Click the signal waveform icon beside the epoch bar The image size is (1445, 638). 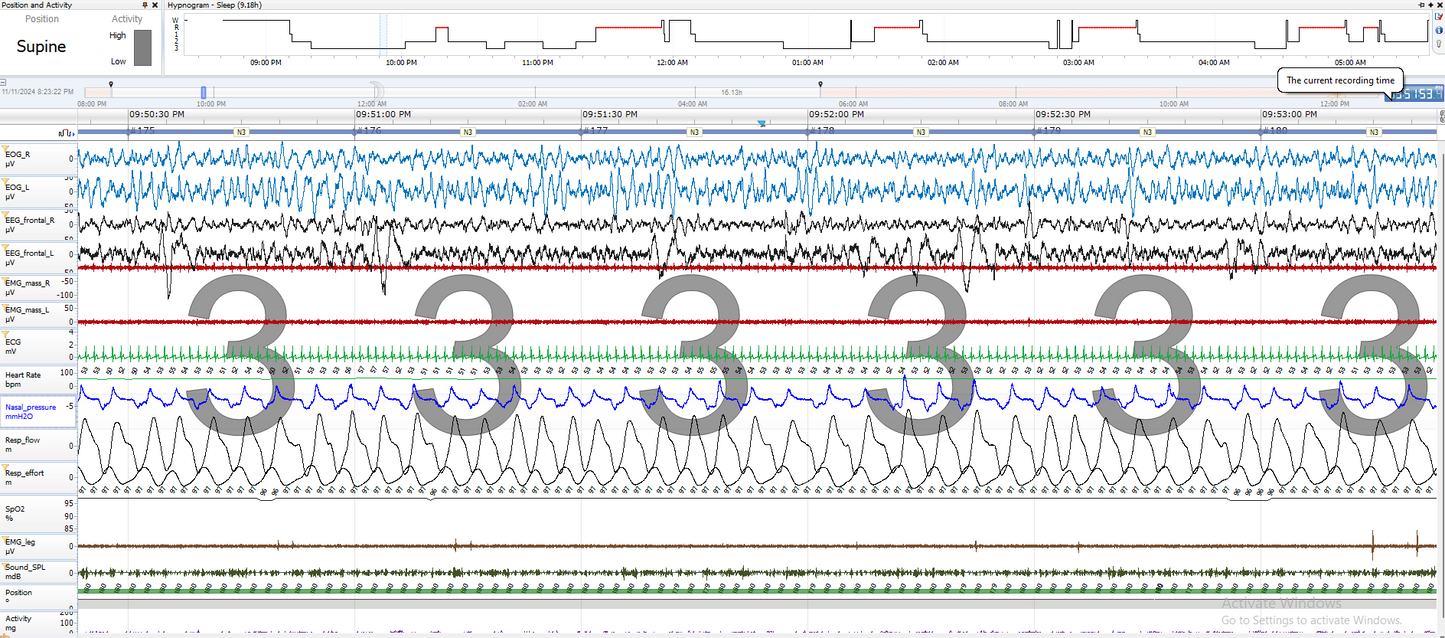(x=67, y=131)
